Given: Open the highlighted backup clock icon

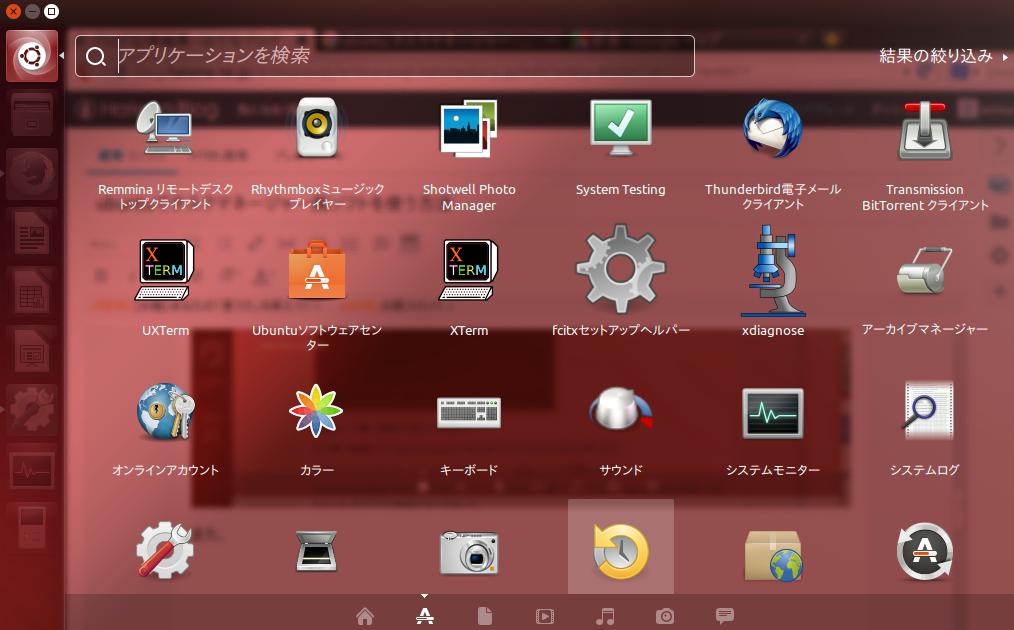Looking at the screenshot, I should pyautogui.click(x=621, y=551).
